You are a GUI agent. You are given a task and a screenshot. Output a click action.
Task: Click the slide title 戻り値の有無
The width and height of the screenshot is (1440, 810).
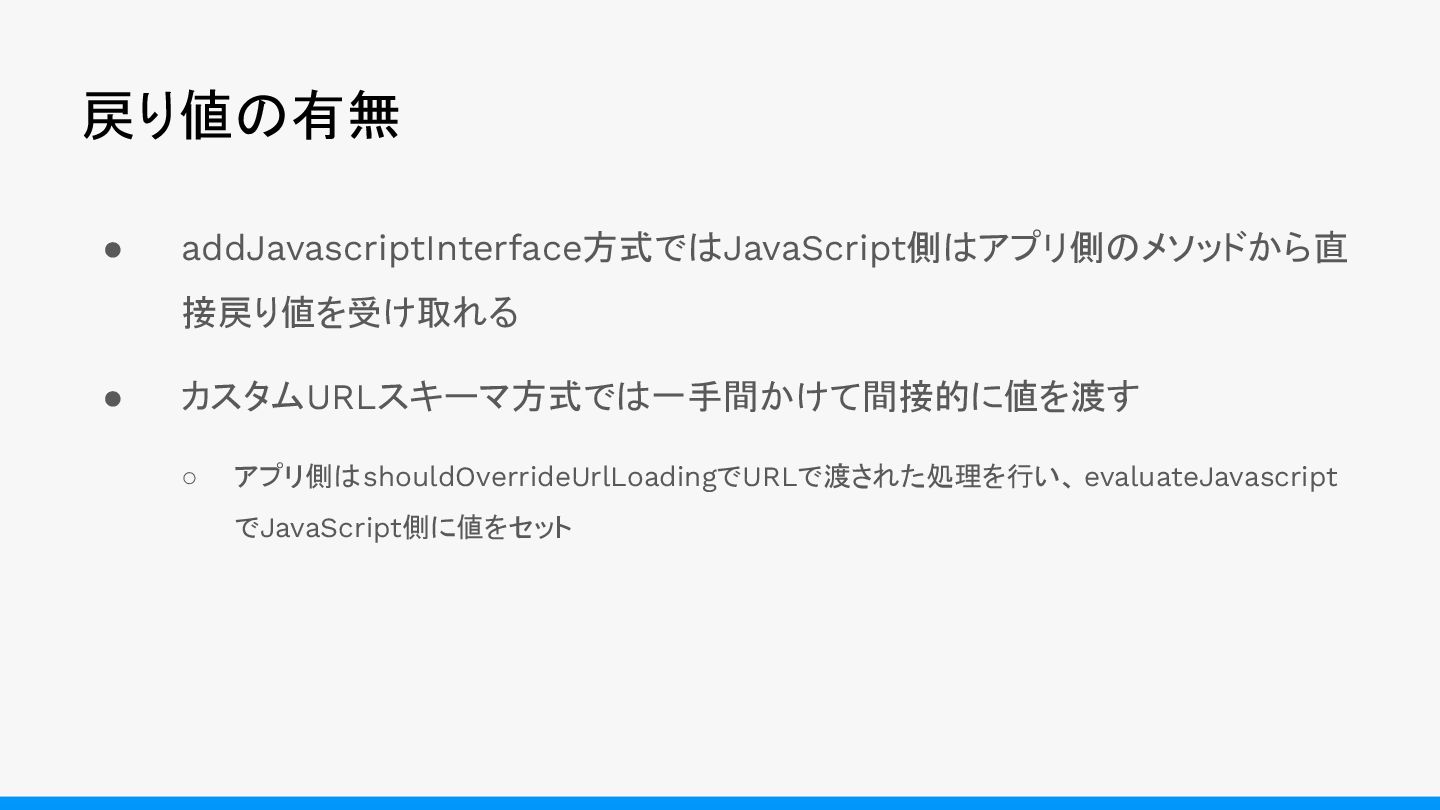pyautogui.click(x=241, y=116)
